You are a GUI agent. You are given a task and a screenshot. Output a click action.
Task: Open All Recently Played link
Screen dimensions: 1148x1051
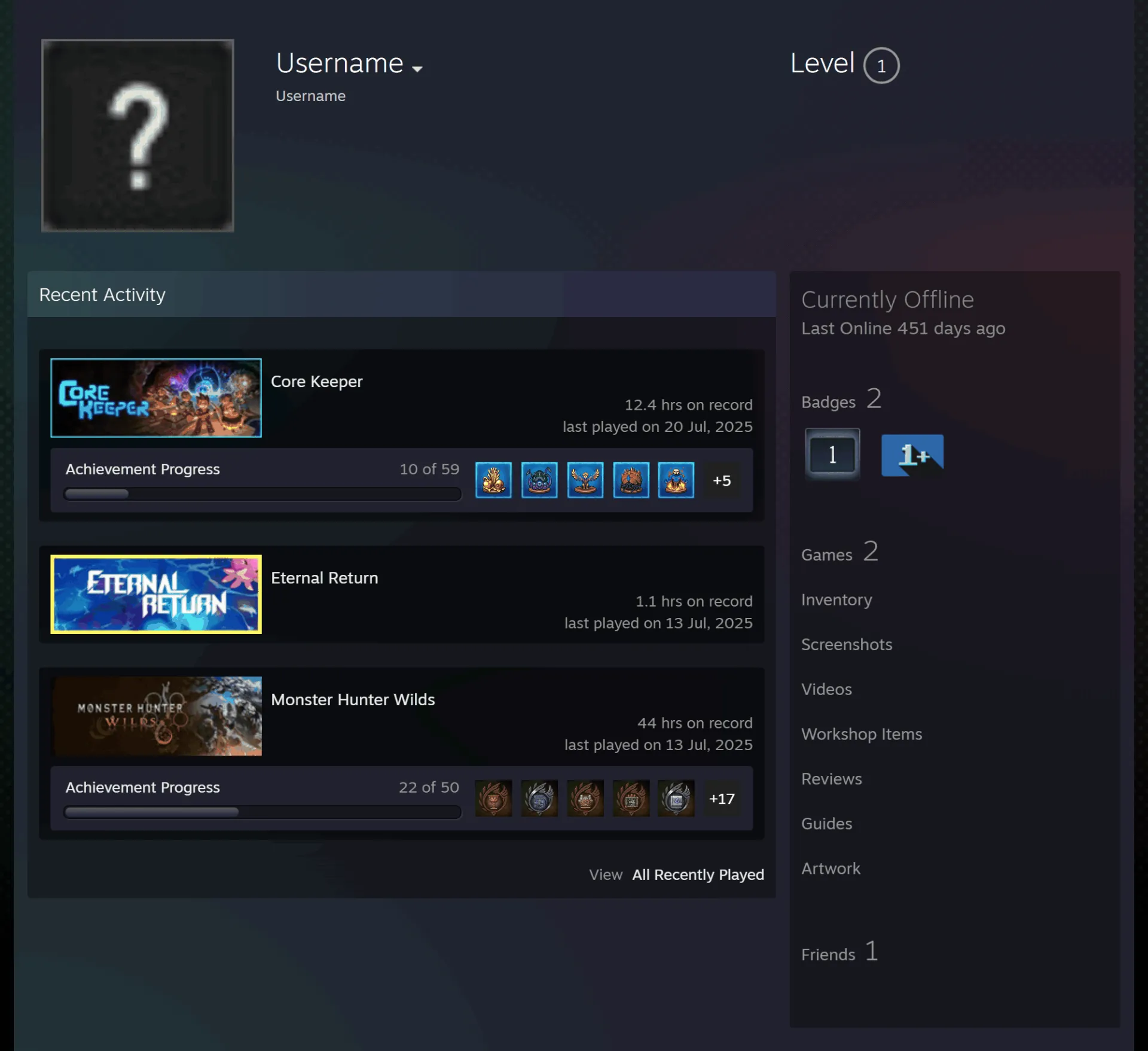coord(698,875)
